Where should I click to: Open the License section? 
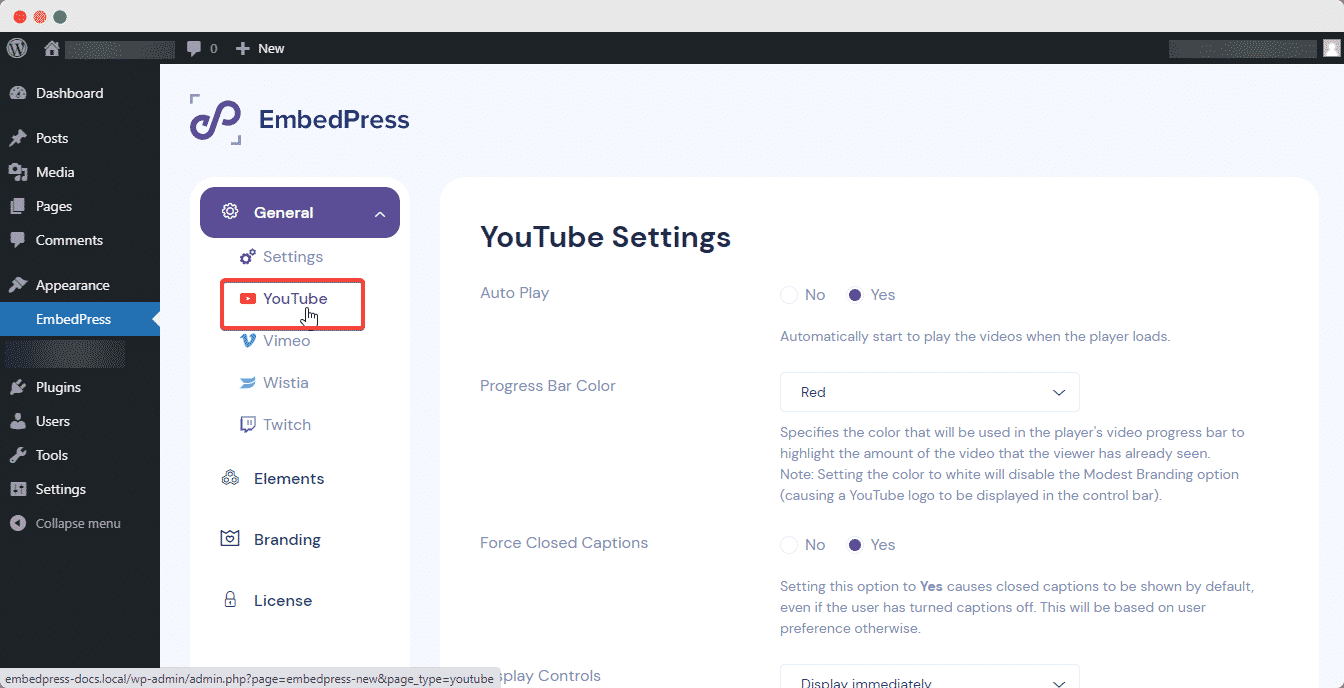tap(283, 600)
